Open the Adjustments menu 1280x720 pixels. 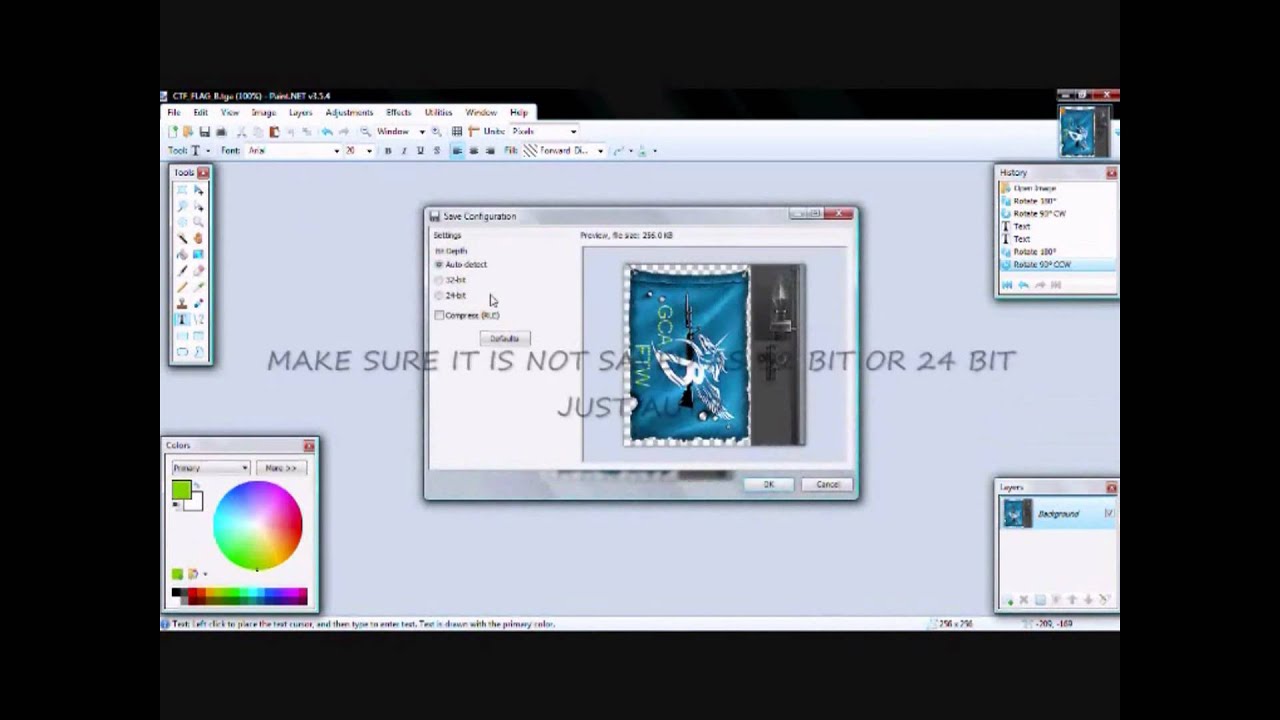[349, 112]
